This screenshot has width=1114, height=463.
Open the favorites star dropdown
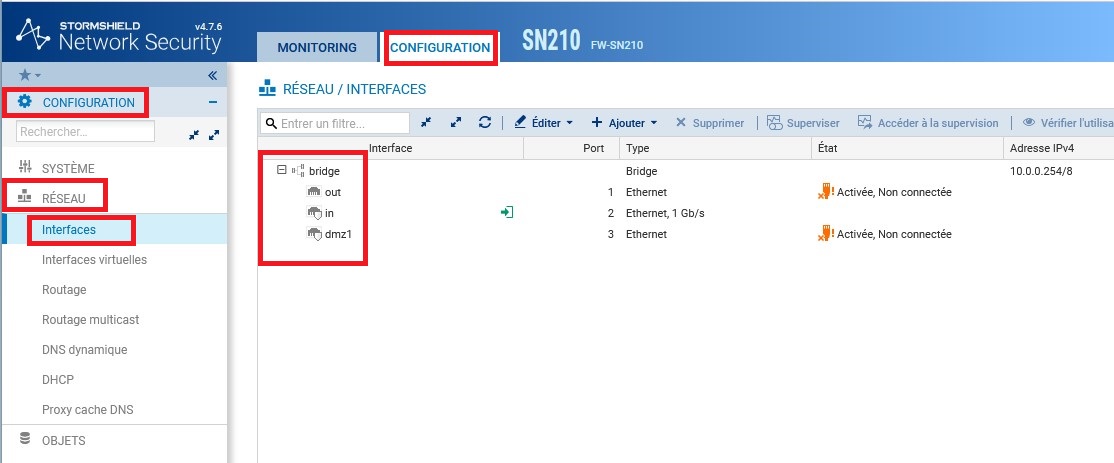[x=30, y=75]
